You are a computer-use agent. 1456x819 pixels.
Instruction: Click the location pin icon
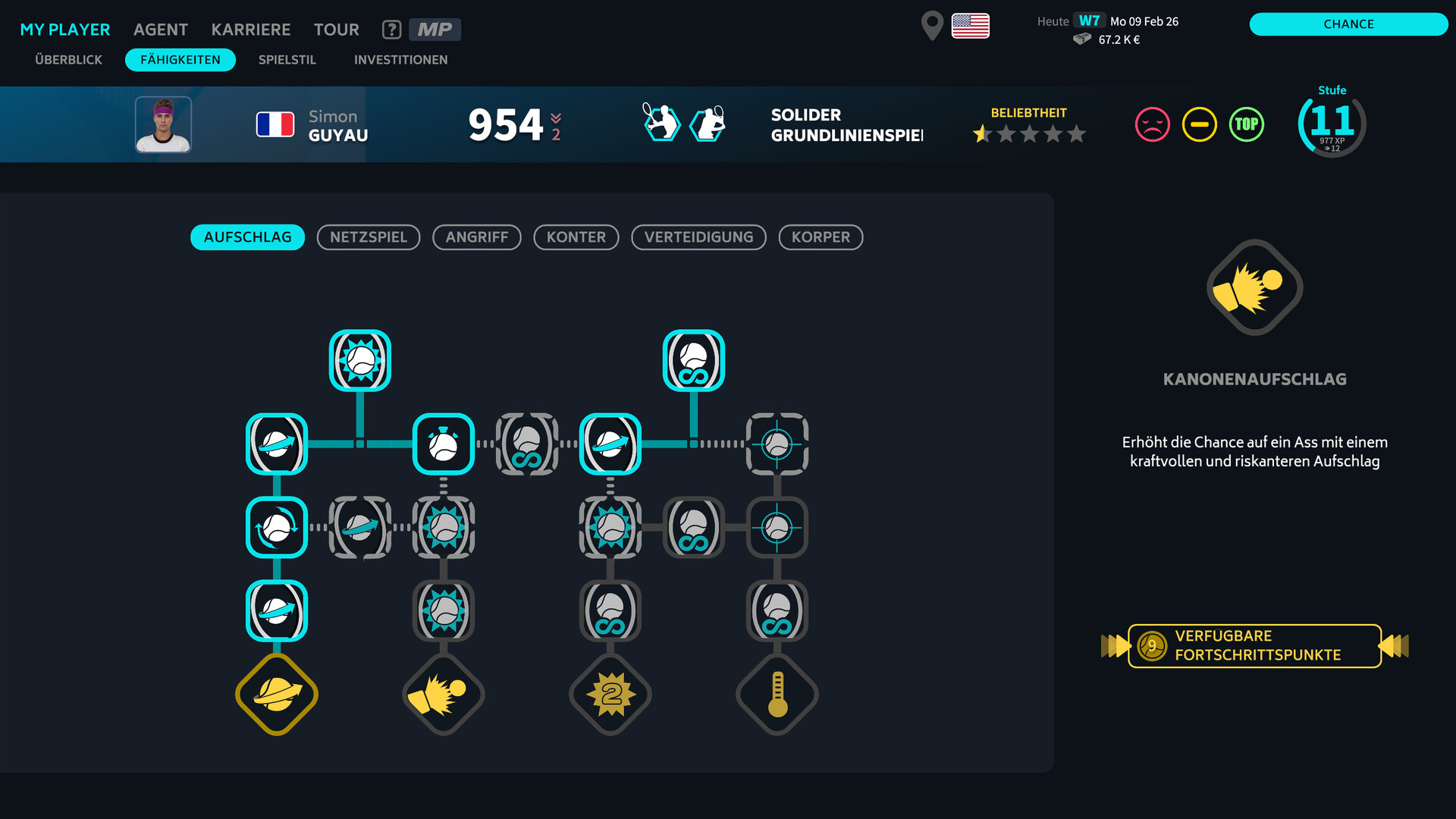click(932, 26)
